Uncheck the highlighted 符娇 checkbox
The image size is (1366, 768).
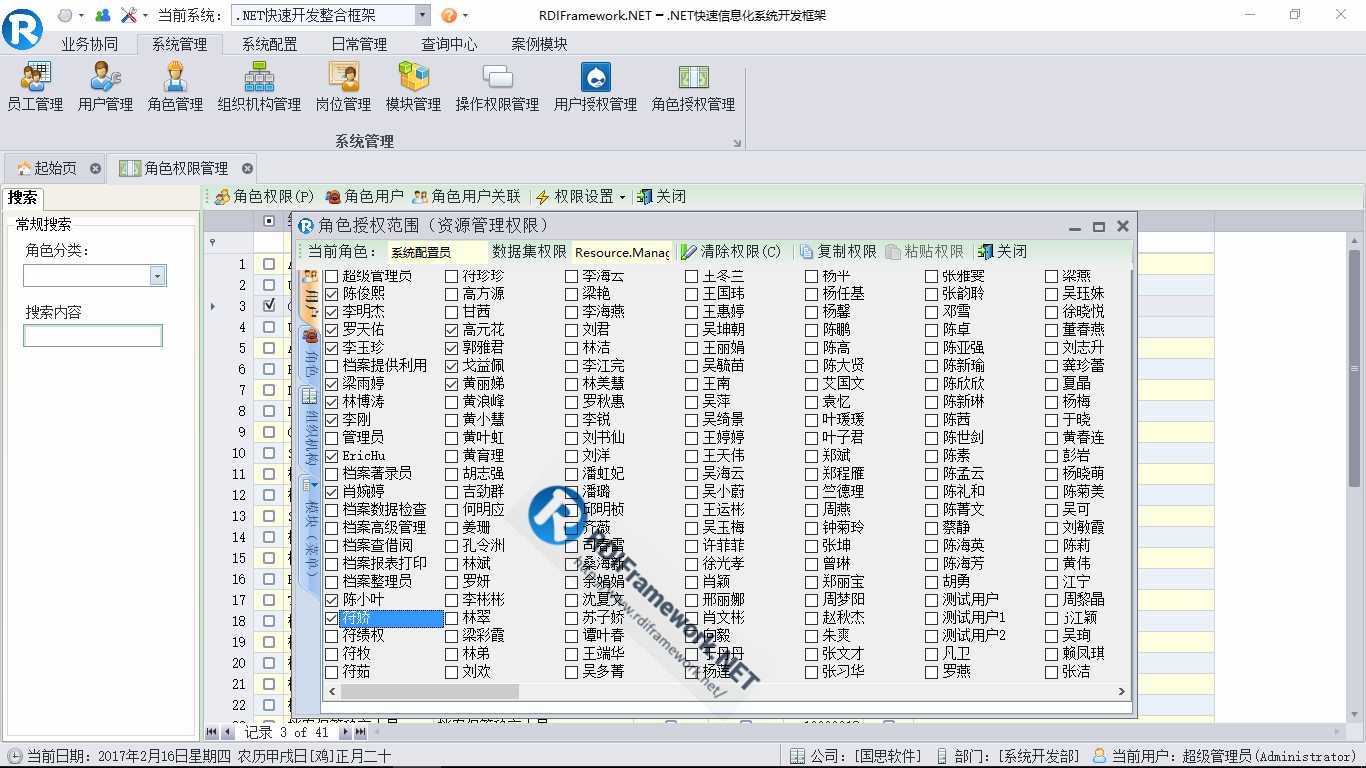(332, 618)
